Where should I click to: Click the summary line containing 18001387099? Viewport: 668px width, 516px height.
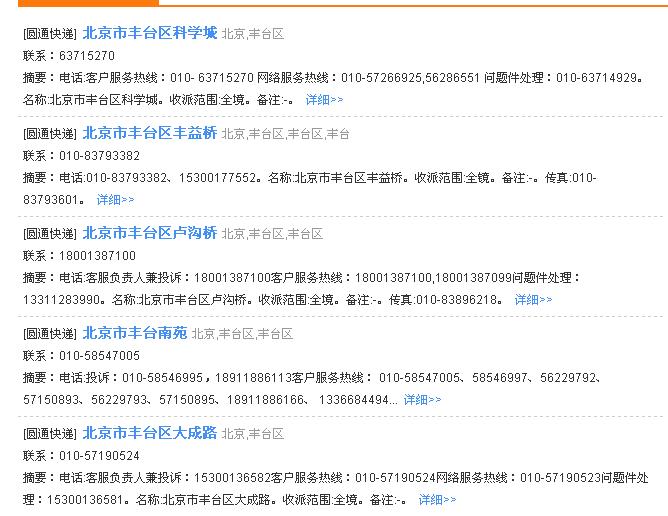pyautogui.click(x=302, y=278)
